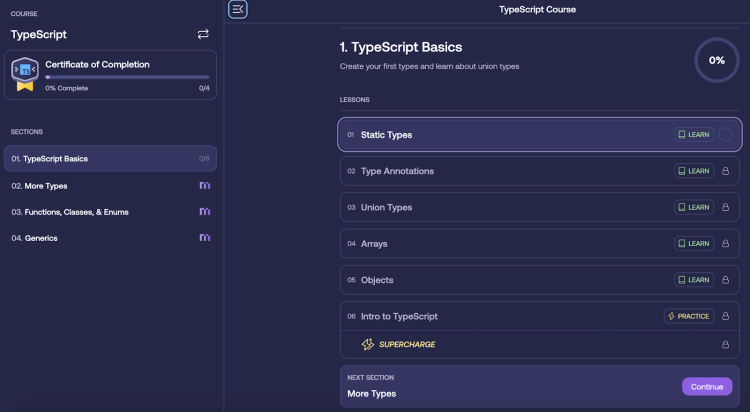Open the Objects lesson
This screenshot has height=412, width=750.
[x=540, y=280]
